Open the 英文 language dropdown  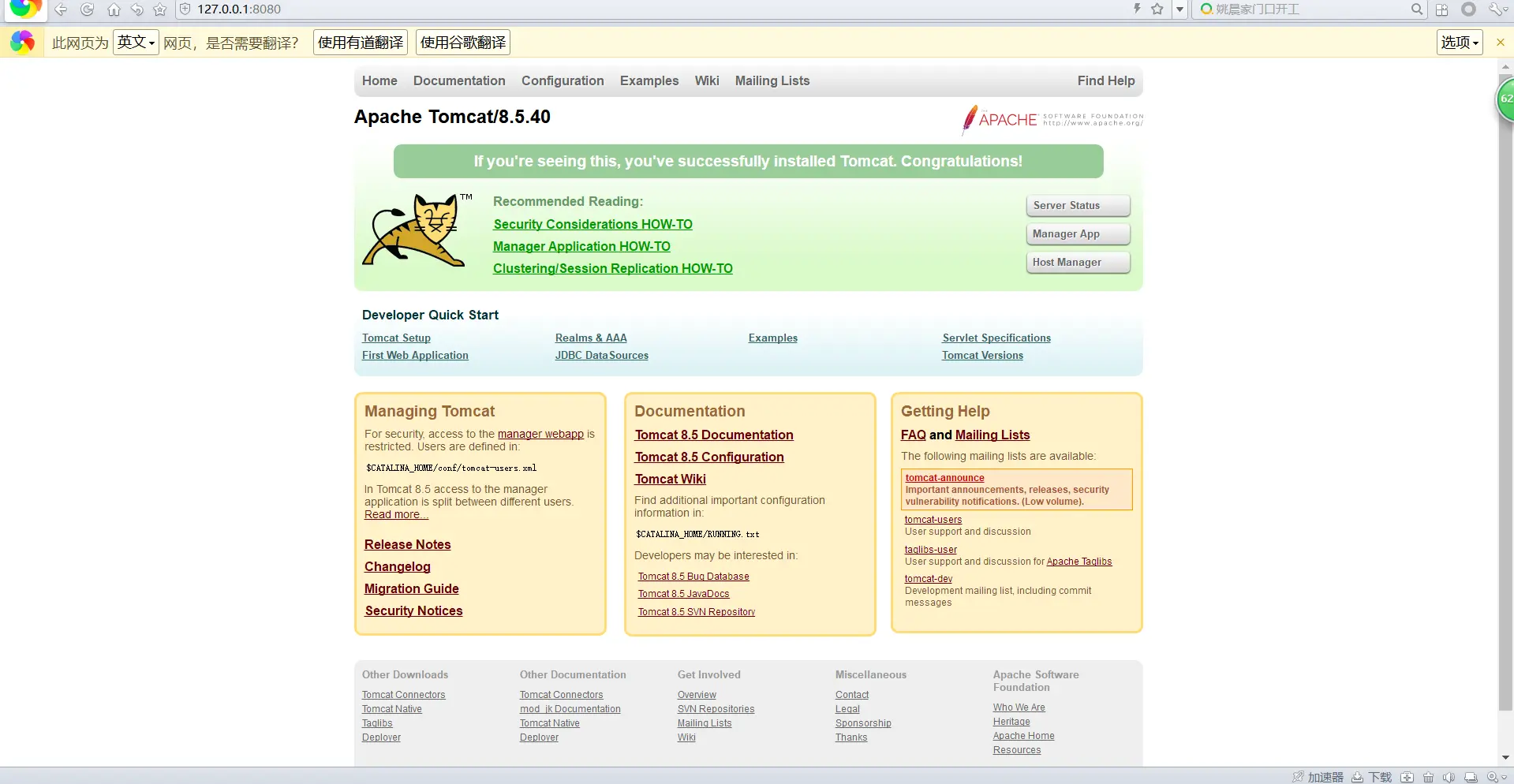point(136,42)
